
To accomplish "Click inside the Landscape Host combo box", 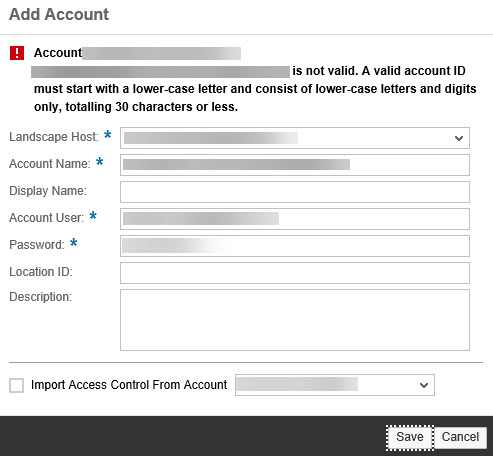I will coord(295,138).
